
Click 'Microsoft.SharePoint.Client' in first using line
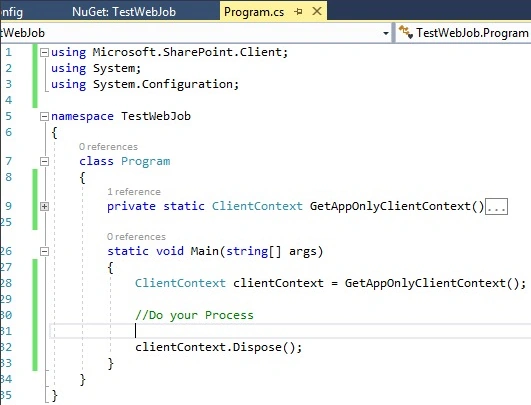187,52
